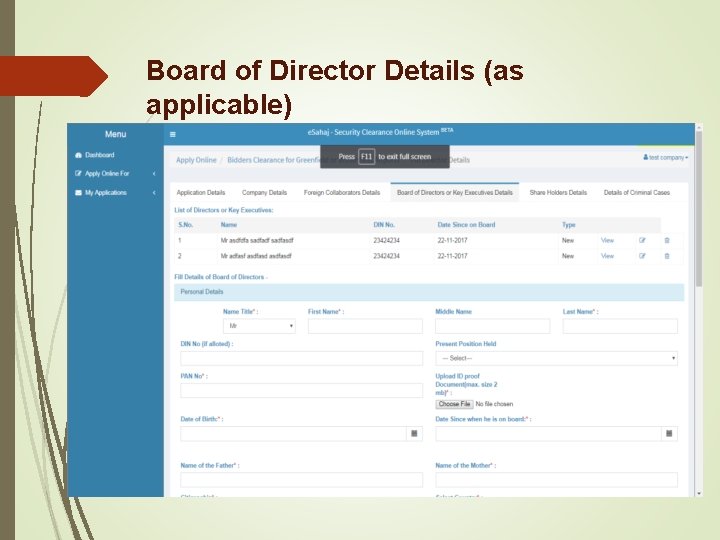Edit row 2 director entry icon

(642, 256)
